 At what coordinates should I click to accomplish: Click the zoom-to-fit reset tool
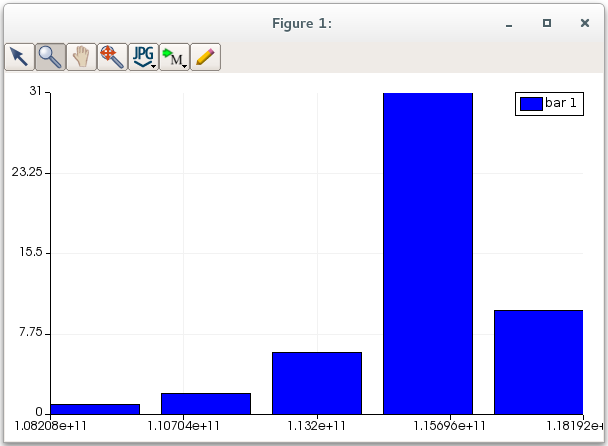(112, 57)
